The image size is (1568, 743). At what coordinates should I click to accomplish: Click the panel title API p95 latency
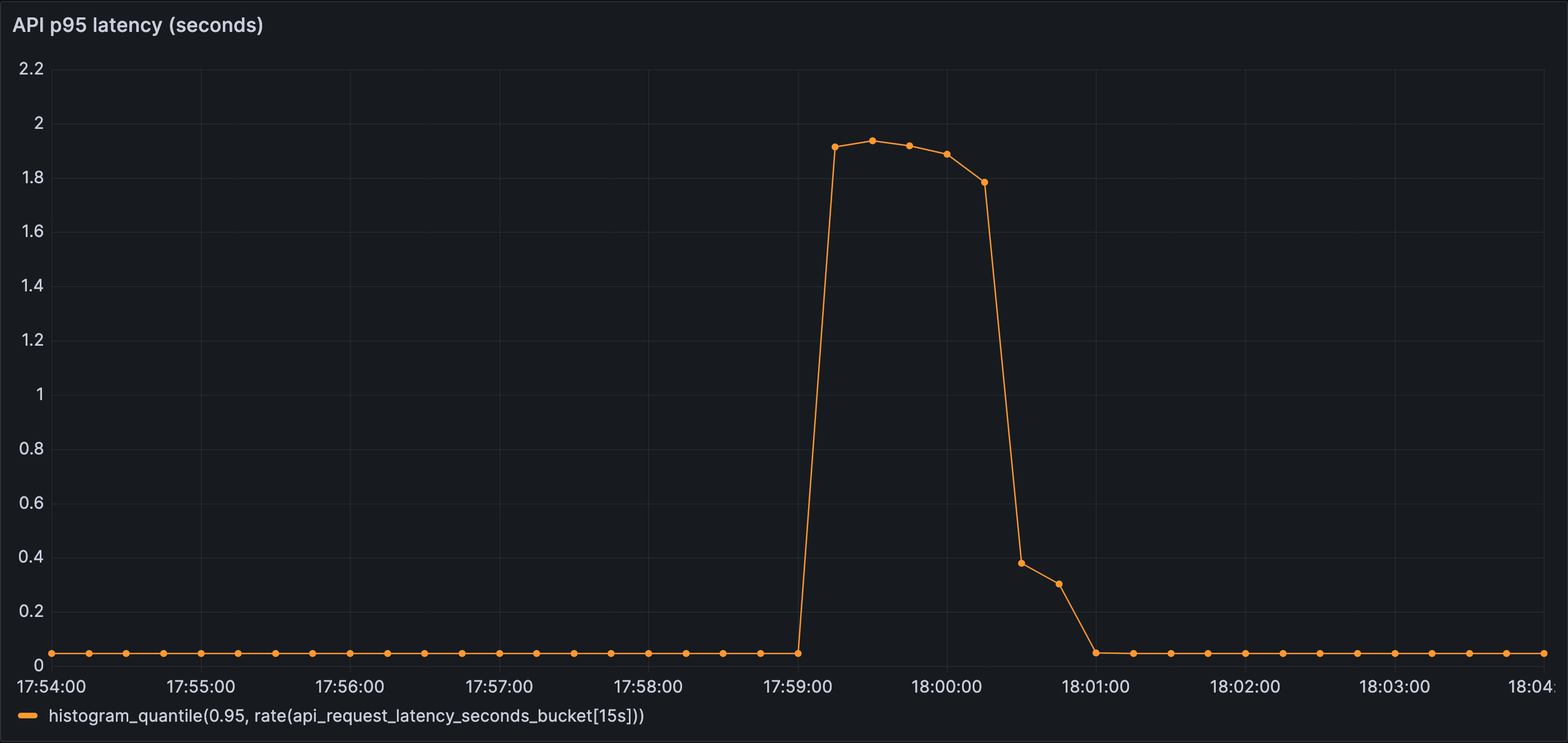tap(139, 26)
